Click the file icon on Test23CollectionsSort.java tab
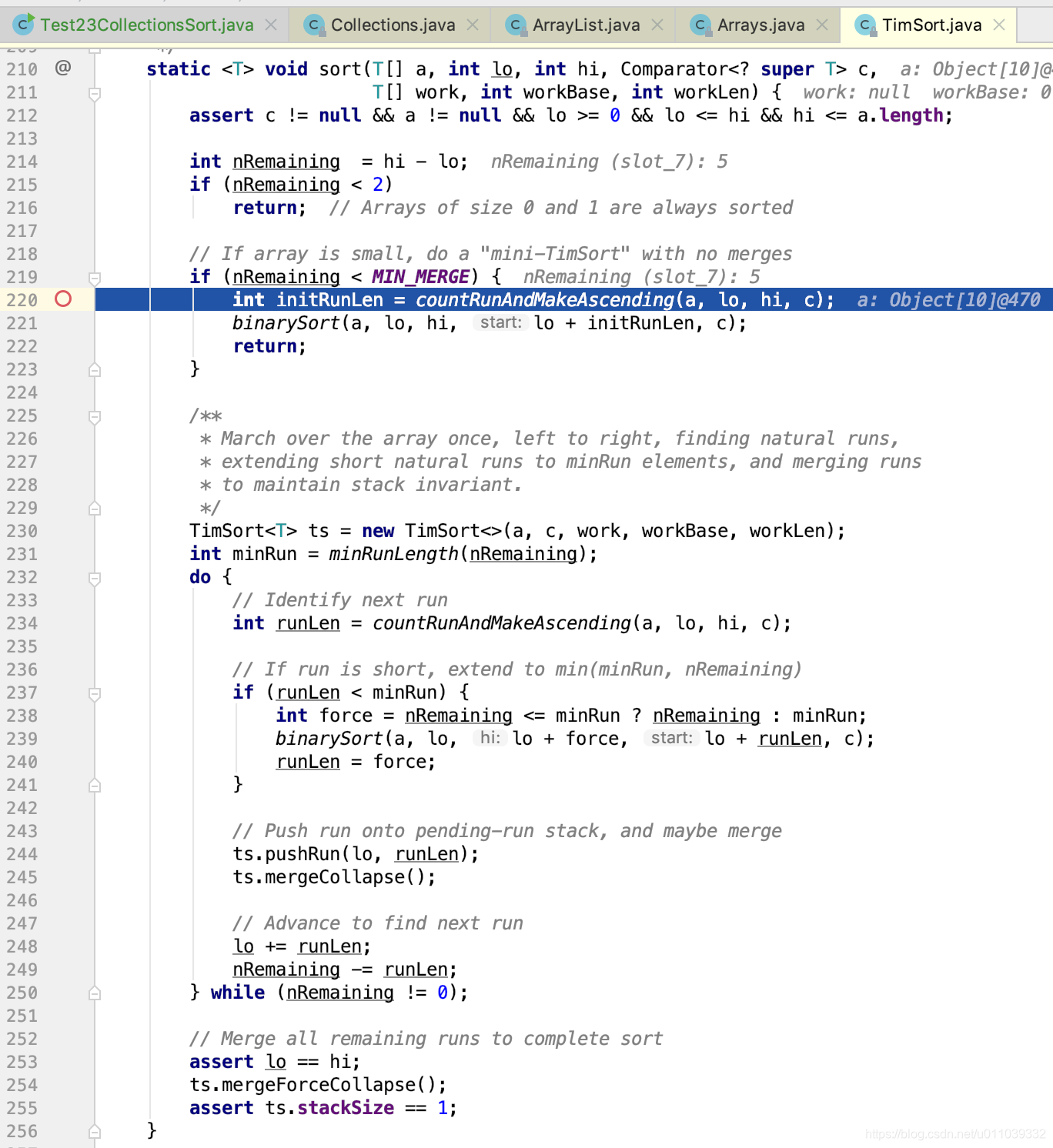The width and height of the screenshot is (1053, 1148). (x=23, y=24)
